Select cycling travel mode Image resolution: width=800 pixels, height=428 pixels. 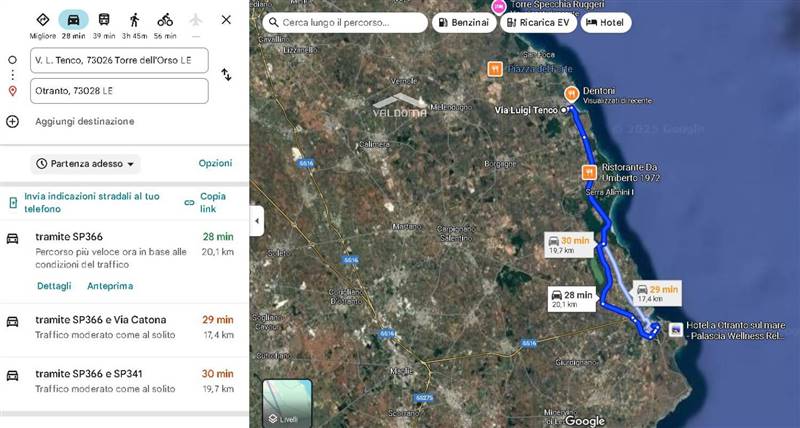coord(165,21)
